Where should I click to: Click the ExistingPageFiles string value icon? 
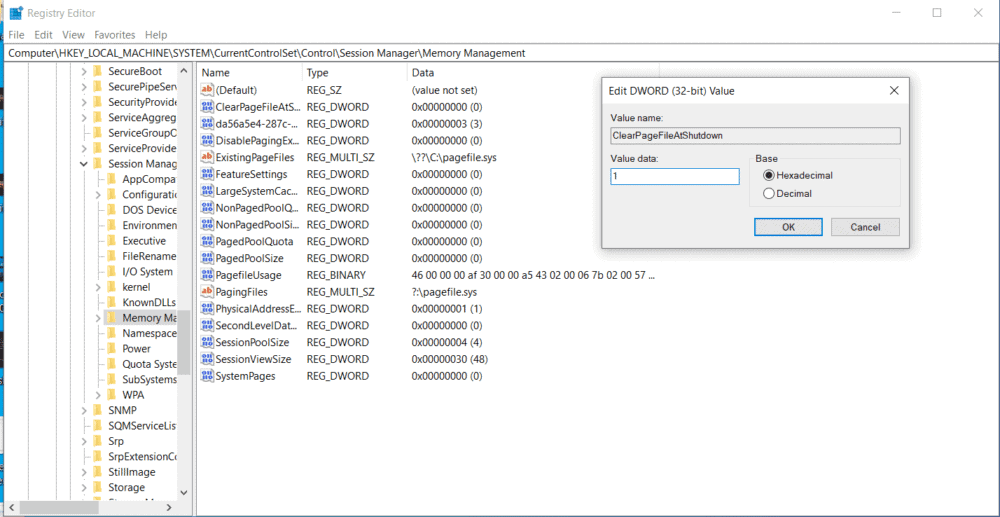point(207,158)
